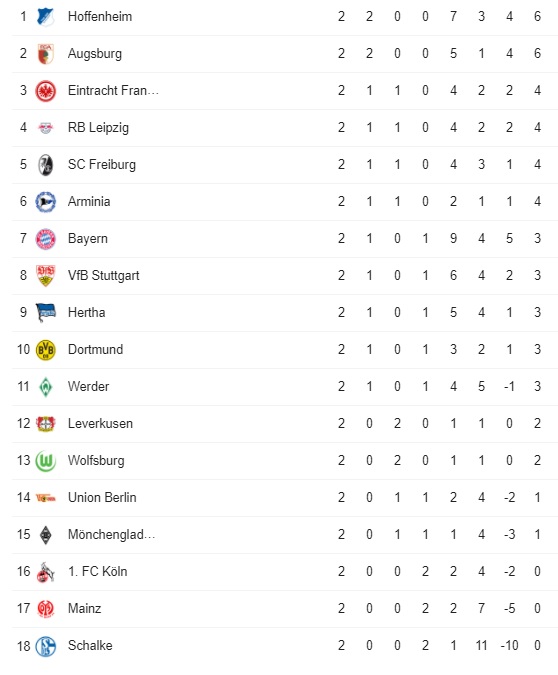Click the VfB Stuttgart shield logo
Image resolution: width=558 pixels, height=675 pixels.
coord(46,276)
